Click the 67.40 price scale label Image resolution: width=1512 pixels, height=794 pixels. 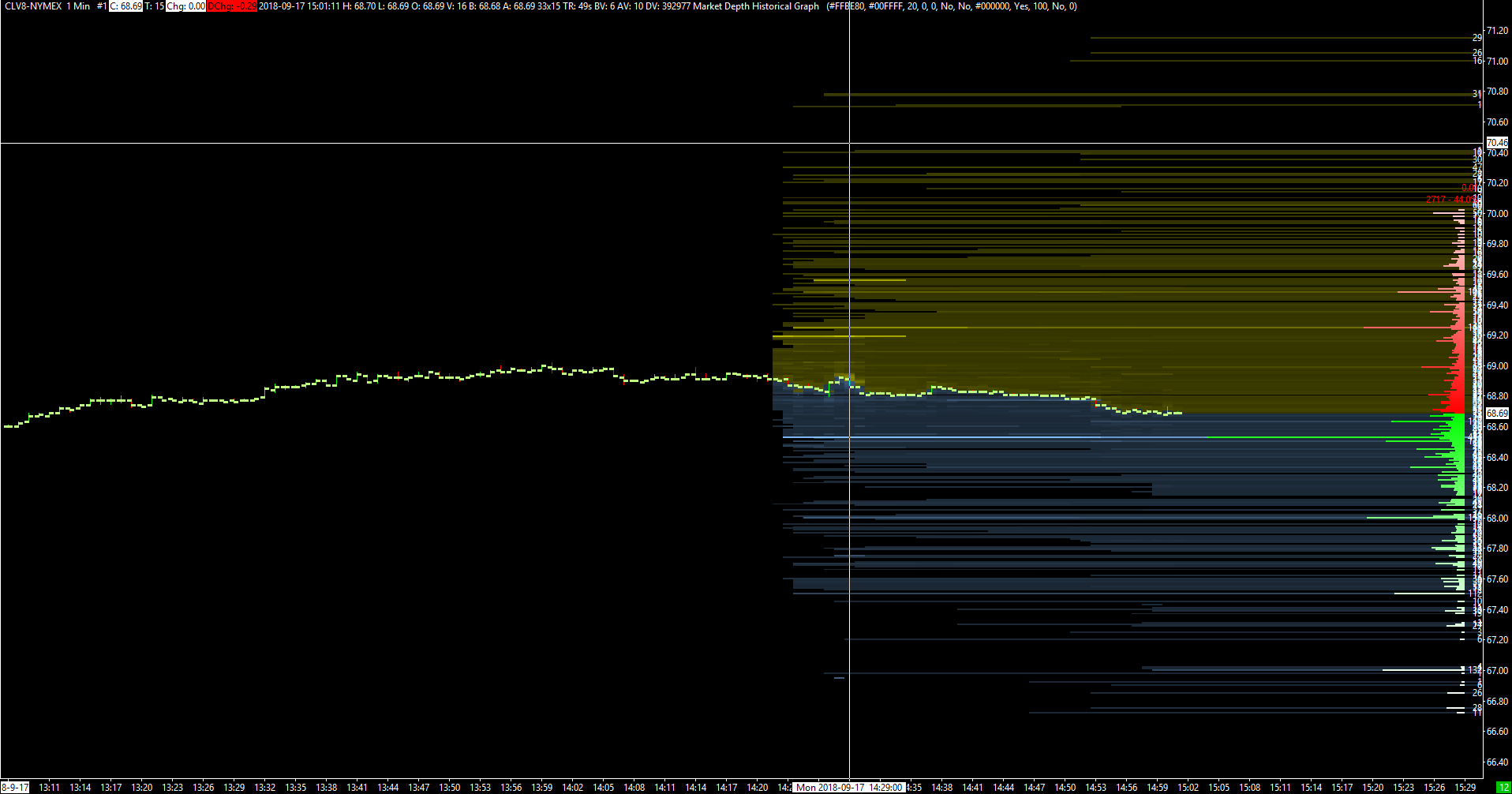pos(1497,610)
